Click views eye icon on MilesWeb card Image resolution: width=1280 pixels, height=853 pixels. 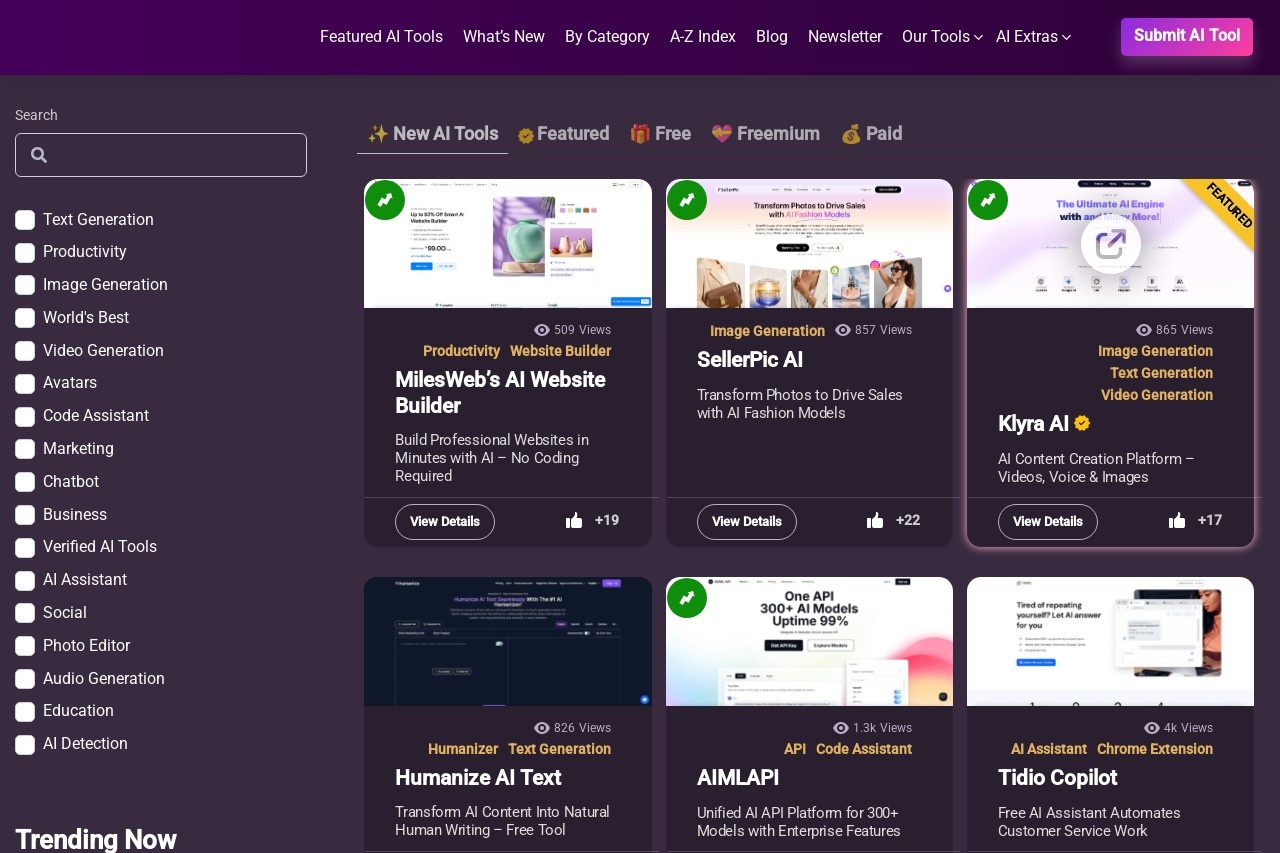tap(542, 330)
